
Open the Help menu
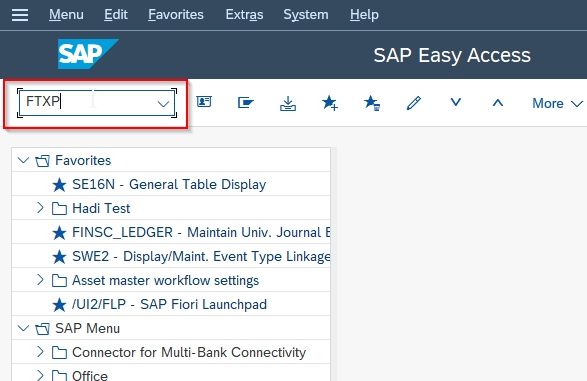(364, 15)
